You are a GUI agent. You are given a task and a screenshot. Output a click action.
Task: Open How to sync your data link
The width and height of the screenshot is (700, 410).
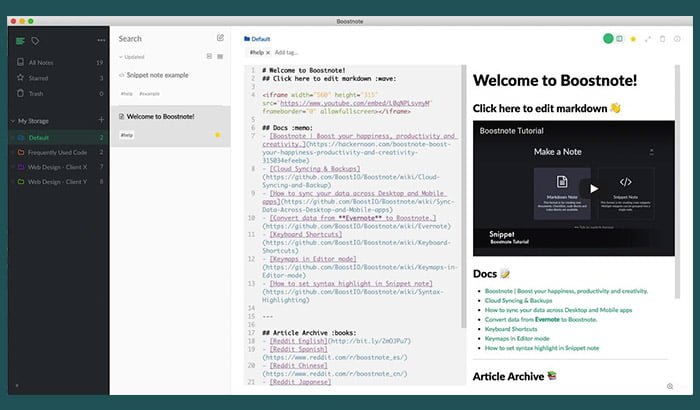point(558,310)
